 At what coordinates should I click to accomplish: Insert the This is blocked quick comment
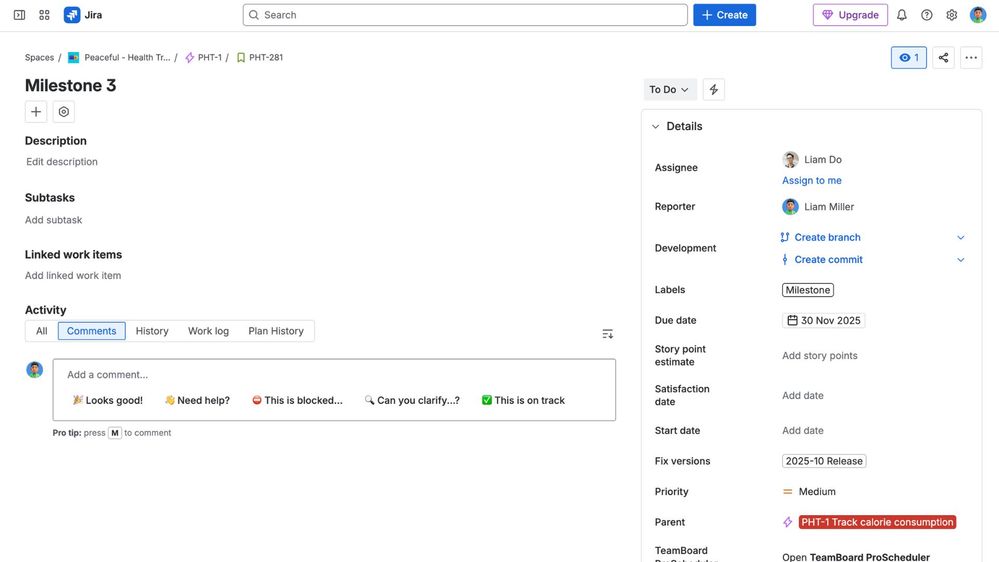tap(297, 400)
